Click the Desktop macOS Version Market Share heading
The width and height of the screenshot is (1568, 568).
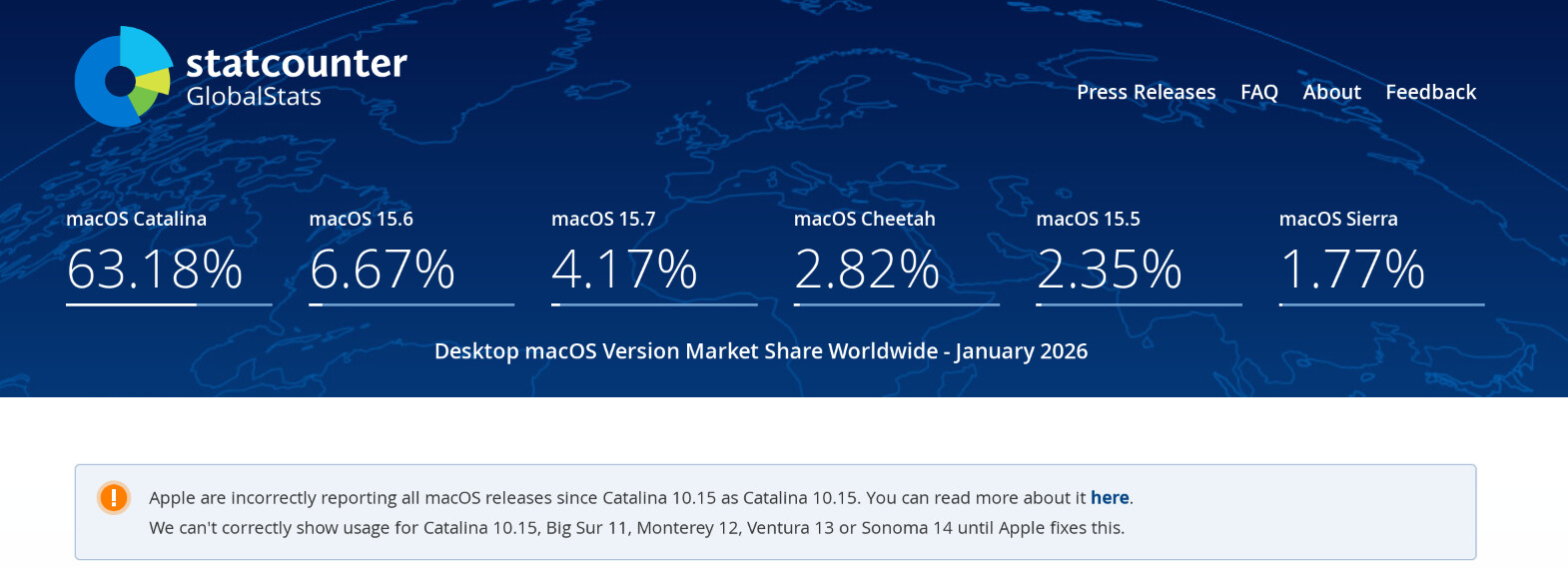(761, 351)
